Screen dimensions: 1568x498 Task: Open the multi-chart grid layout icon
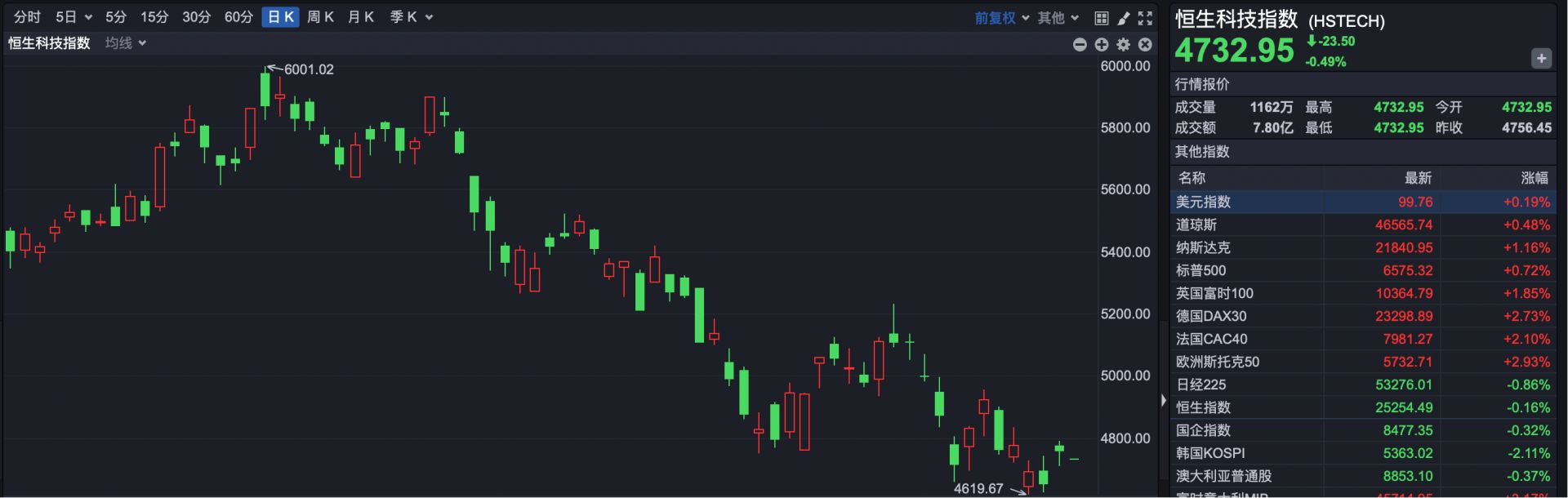click(1102, 17)
